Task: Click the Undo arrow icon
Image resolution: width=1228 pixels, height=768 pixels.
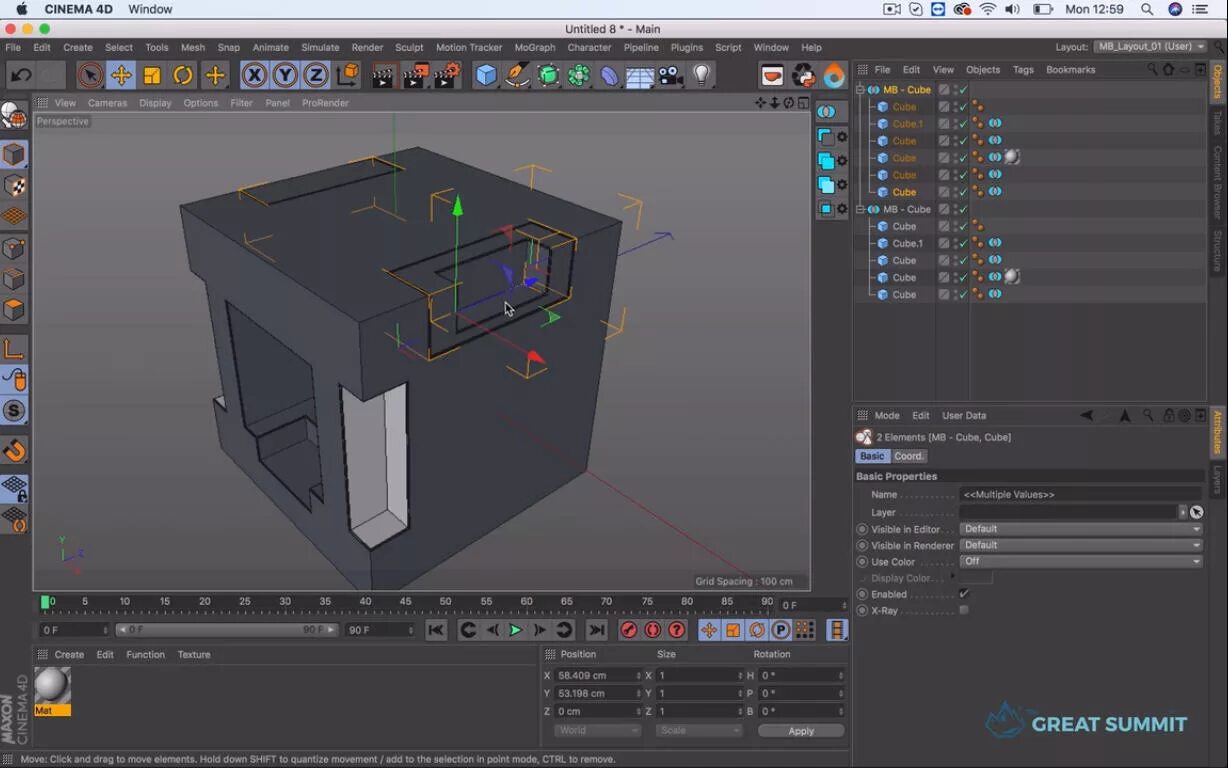Action: point(21,75)
